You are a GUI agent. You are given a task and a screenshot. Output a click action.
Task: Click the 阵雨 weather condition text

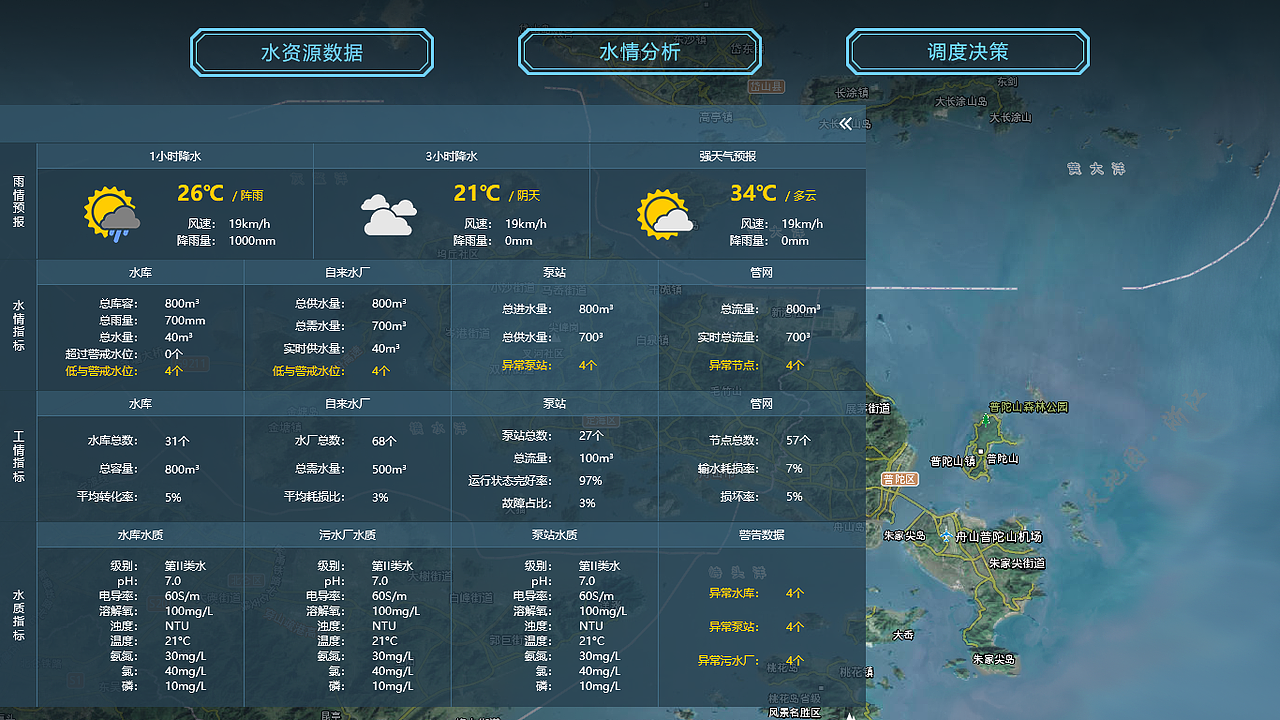coord(252,196)
